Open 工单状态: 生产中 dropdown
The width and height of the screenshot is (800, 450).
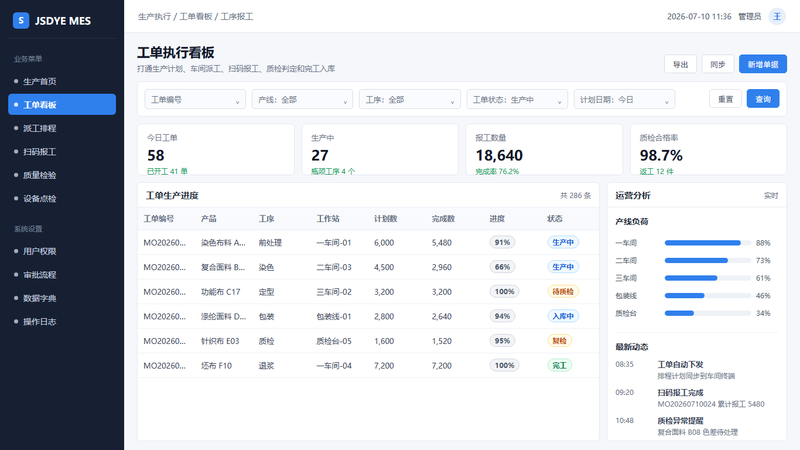click(x=517, y=99)
